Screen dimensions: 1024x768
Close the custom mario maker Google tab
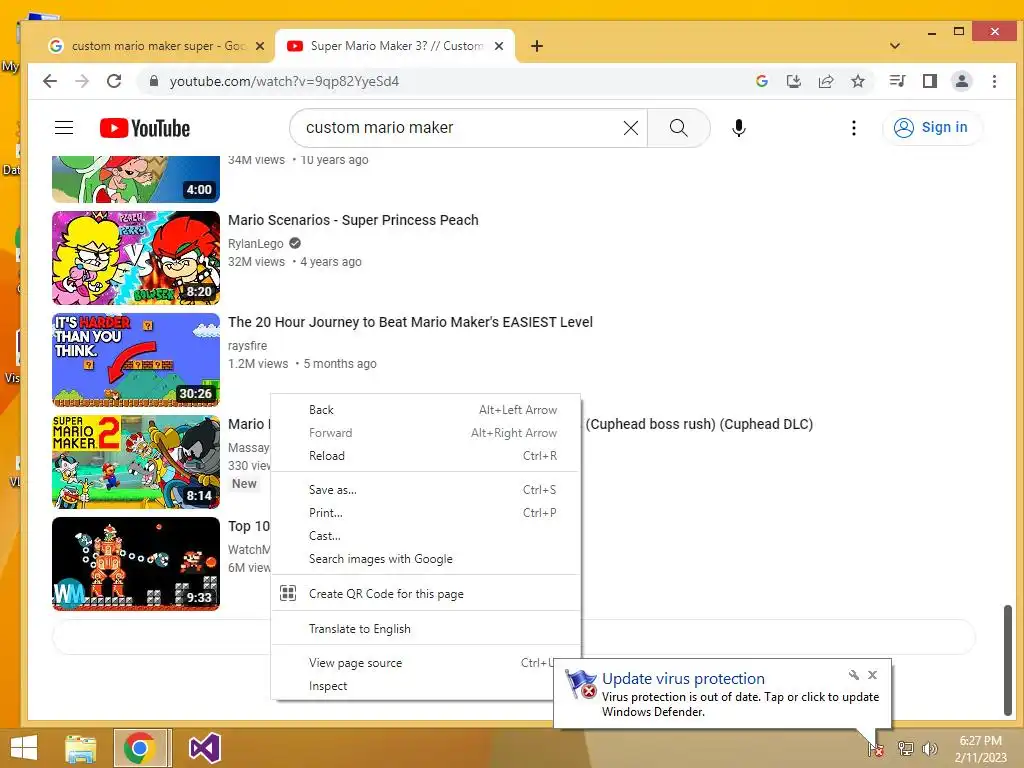(x=260, y=46)
